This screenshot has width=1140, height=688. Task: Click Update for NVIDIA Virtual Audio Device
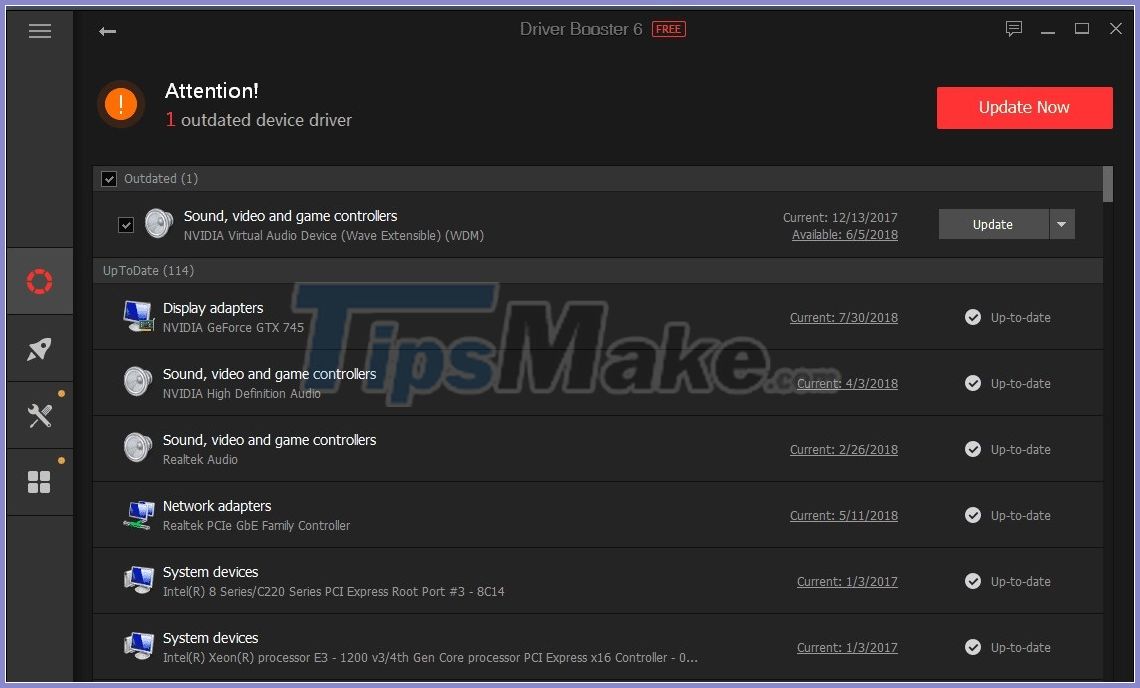(992, 224)
